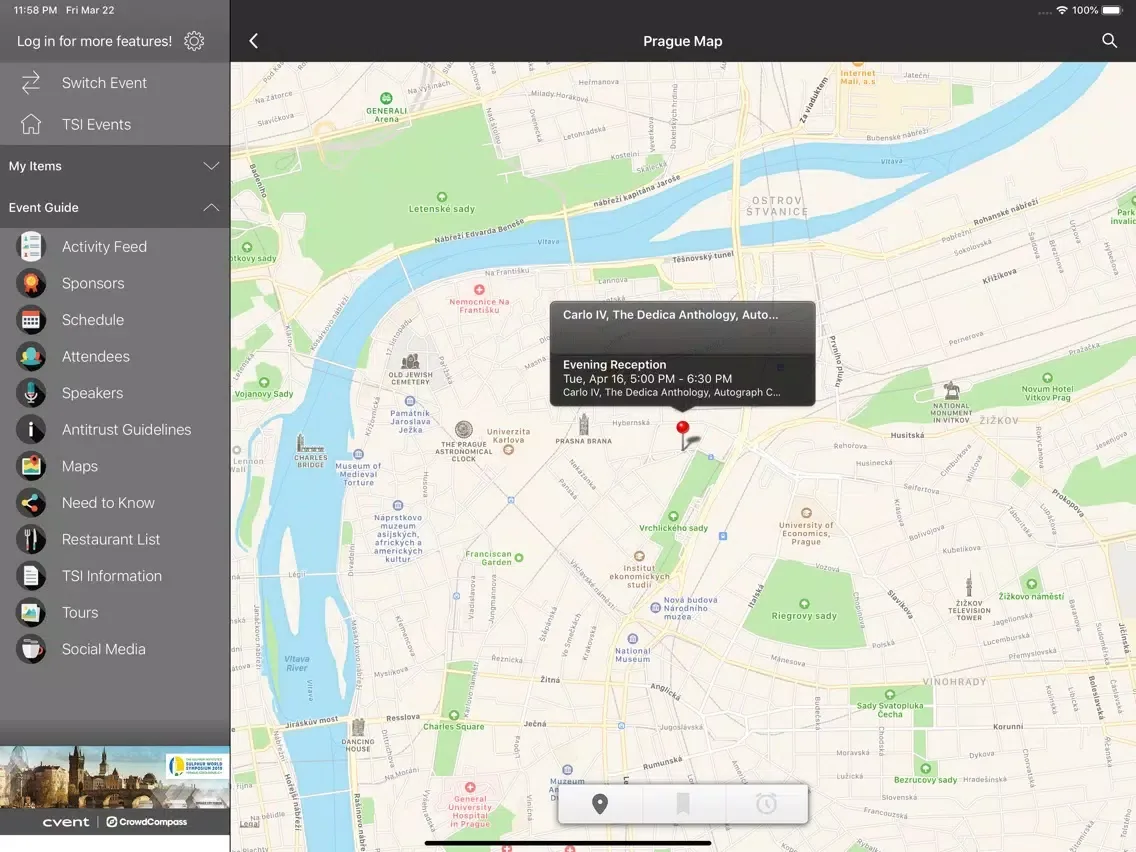Click the Speakers microphone icon
1136x852 pixels.
tap(30, 393)
